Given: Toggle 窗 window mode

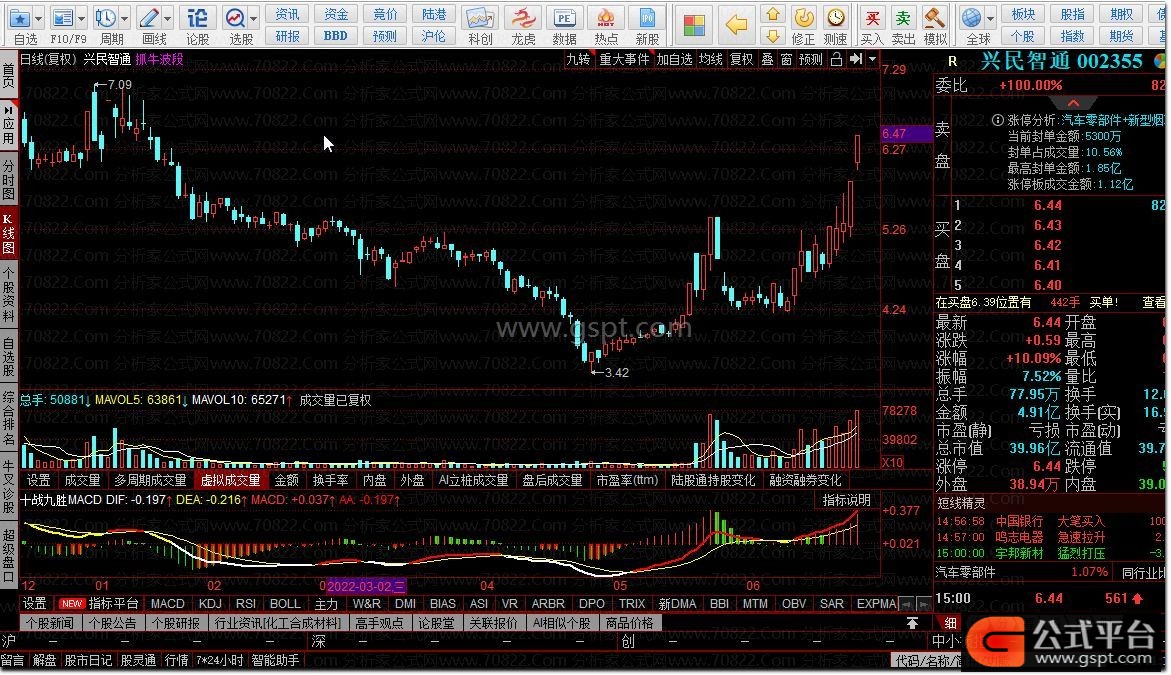Looking at the screenshot, I should 786,59.
